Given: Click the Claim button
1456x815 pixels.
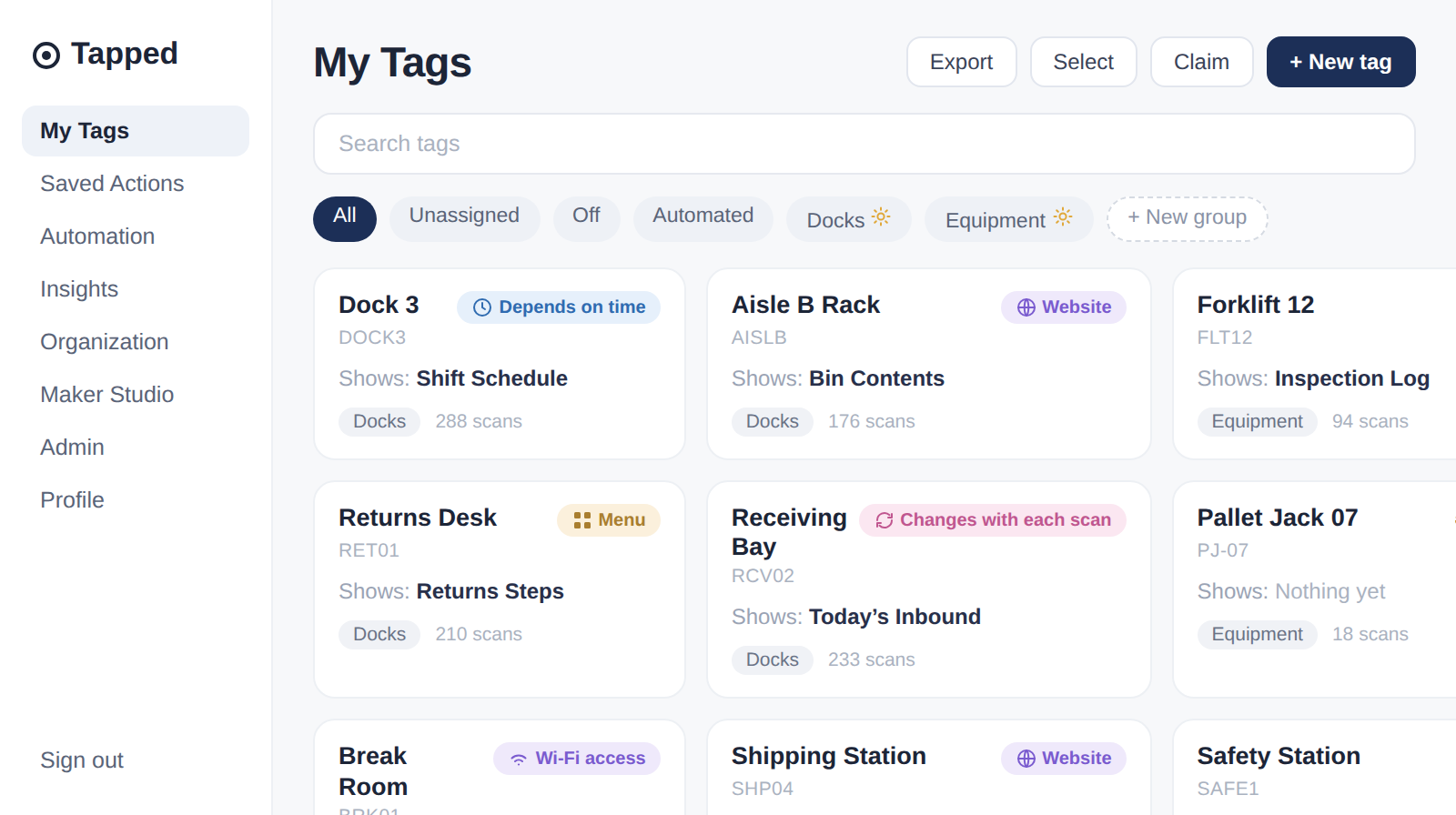Looking at the screenshot, I should [x=1201, y=62].
